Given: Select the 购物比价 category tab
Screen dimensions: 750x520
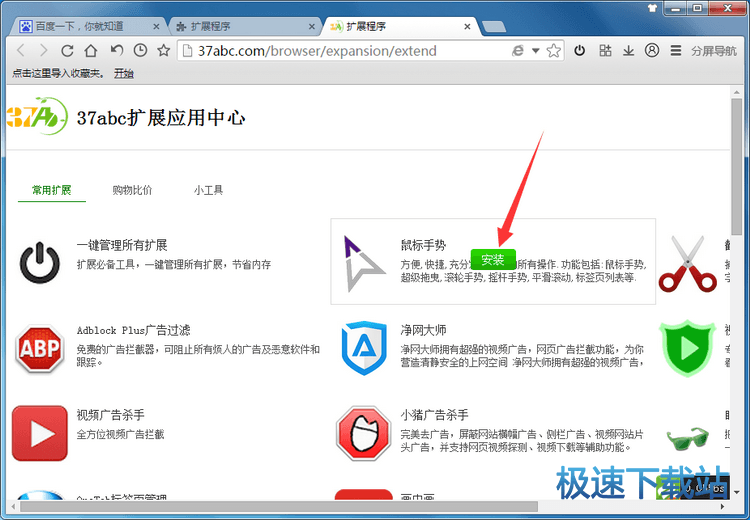Looking at the screenshot, I should [x=132, y=190].
